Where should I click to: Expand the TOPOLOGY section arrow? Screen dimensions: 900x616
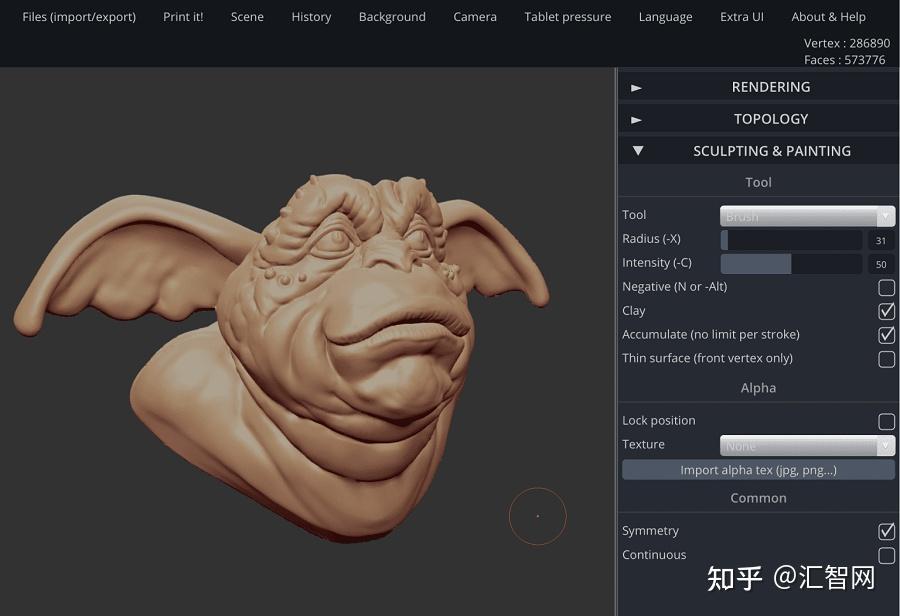637,120
